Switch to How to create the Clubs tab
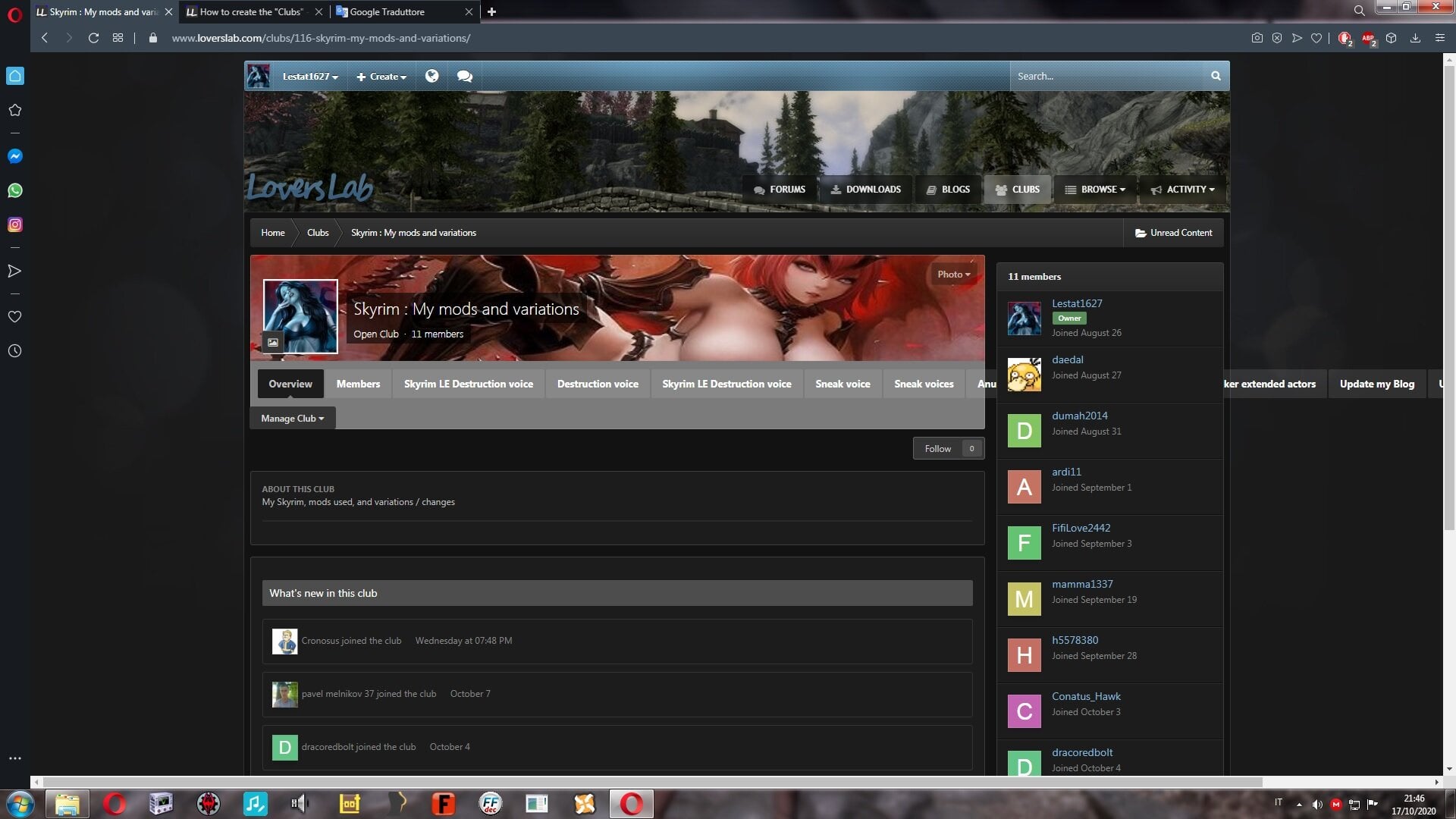 point(251,11)
